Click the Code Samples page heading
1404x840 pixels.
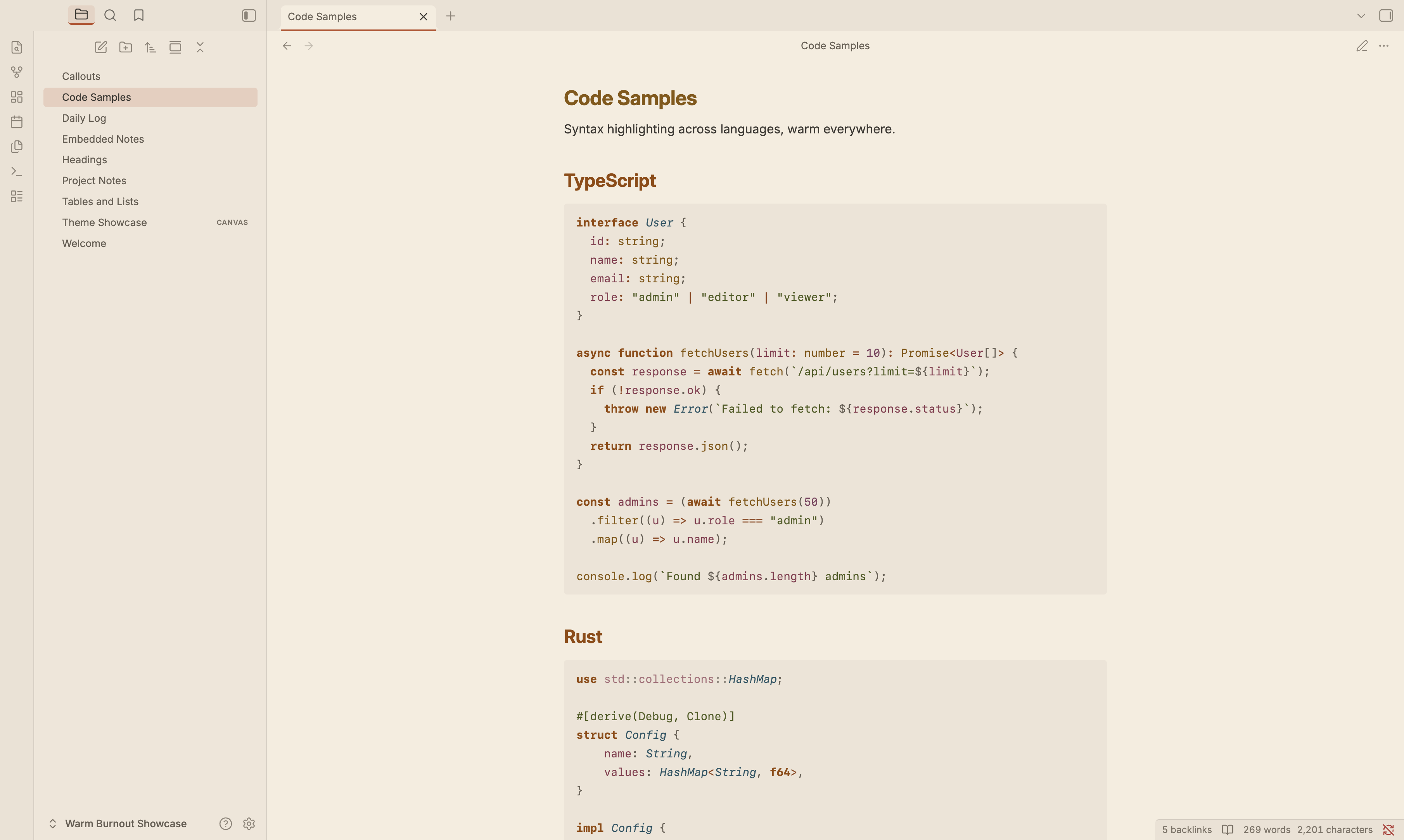click(x=630, y=98)
